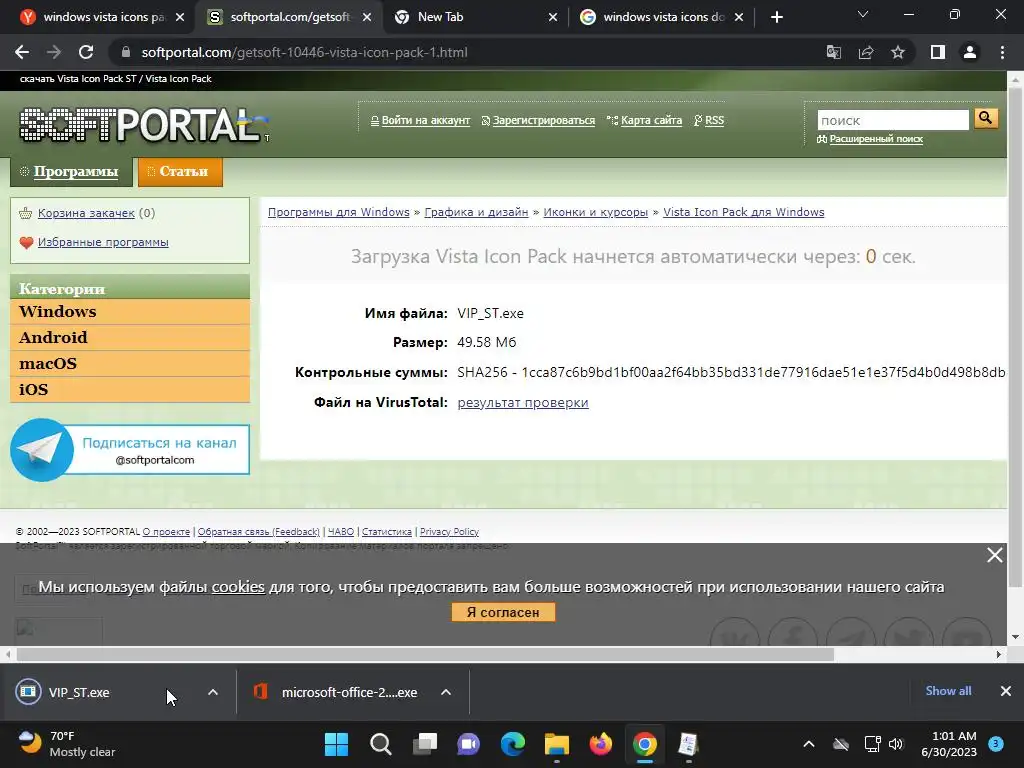The width and height of the screenshot is (1024, 768).
Task: Accept cookies with Я согласен button
Action: (x=504, y=613)
